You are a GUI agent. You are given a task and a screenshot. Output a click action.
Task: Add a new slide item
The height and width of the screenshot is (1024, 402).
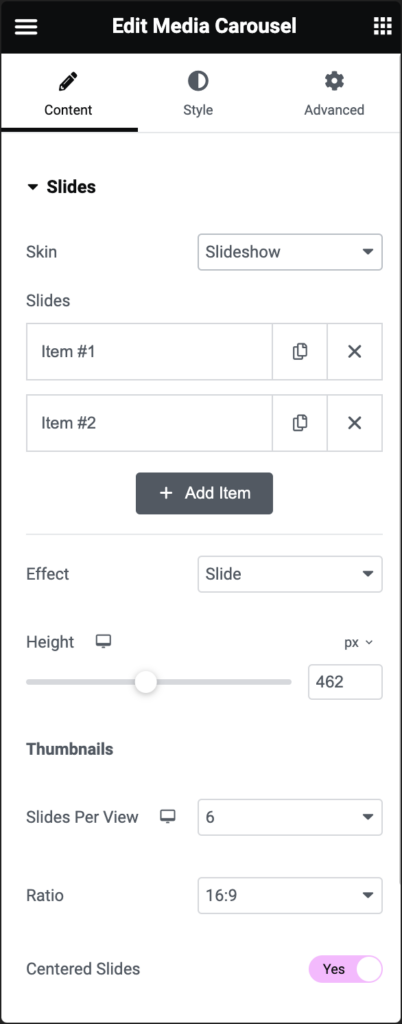pos(204,493)
